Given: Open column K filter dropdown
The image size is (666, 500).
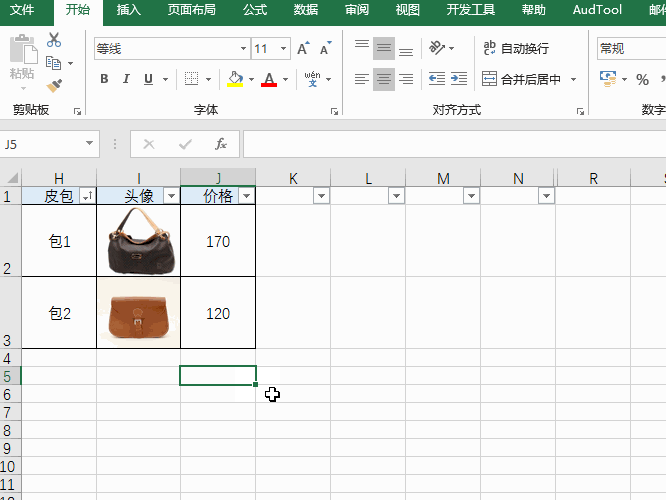Looking at the screenshot, I should (322, 196).
